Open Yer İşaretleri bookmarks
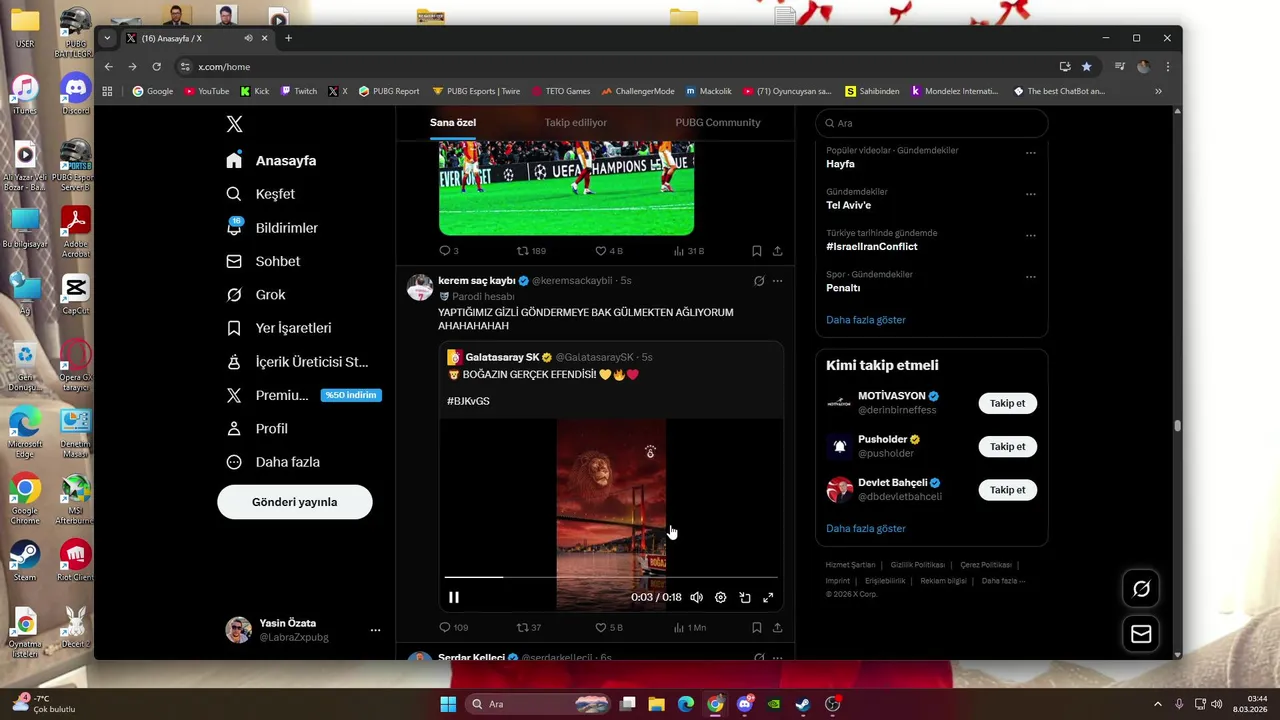The image size is (1280, 720). [279, 328]
